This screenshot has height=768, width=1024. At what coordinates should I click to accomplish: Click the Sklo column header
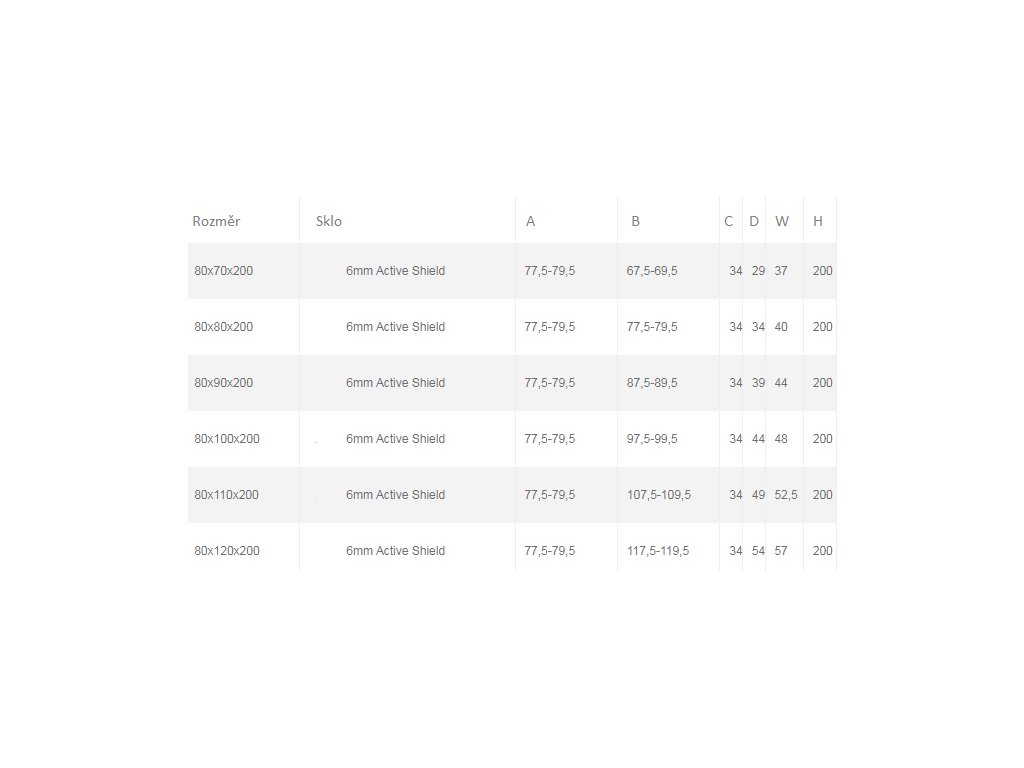[x=328, y=221]
